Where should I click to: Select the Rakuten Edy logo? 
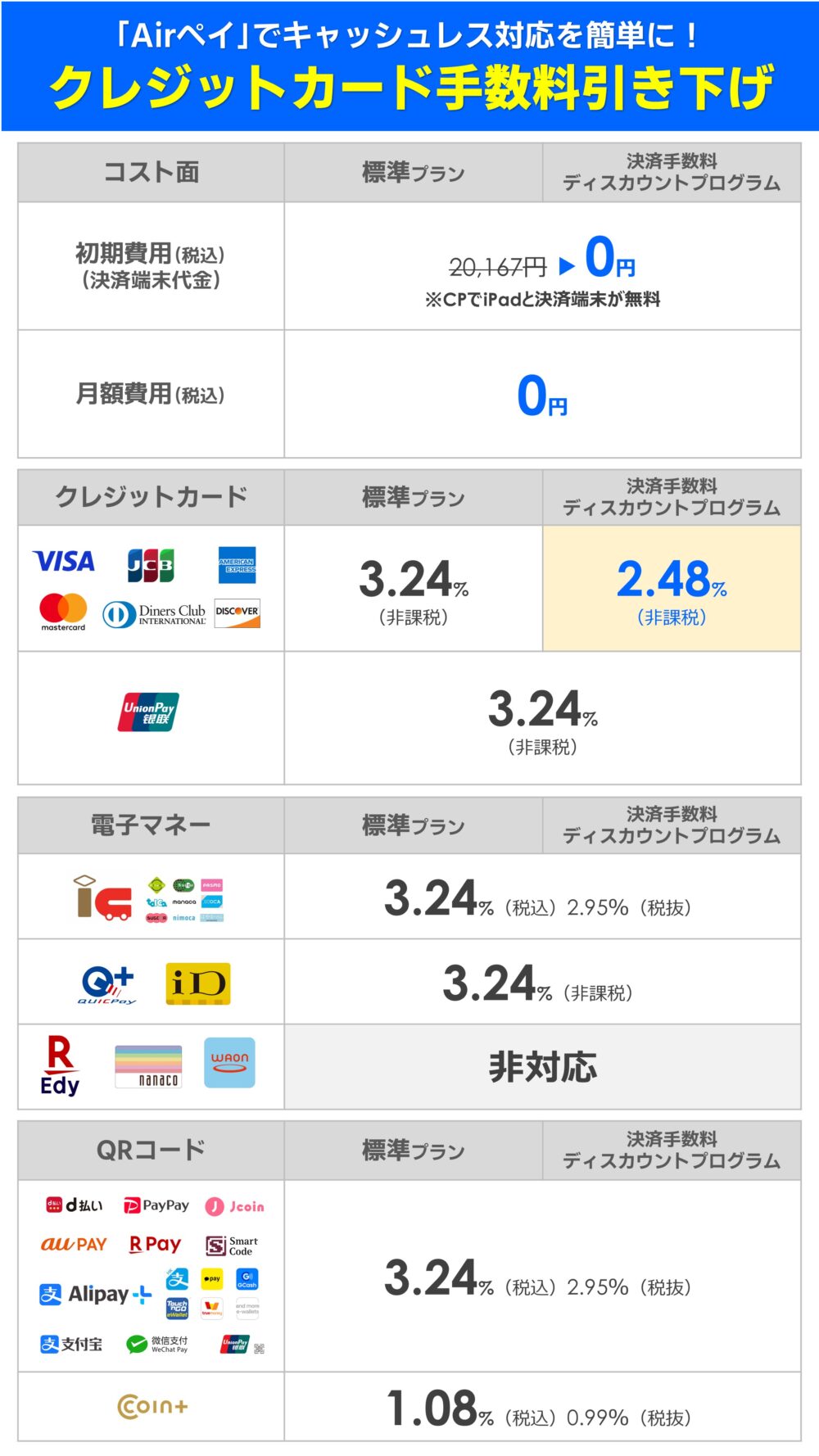[x=60, y=1066]
